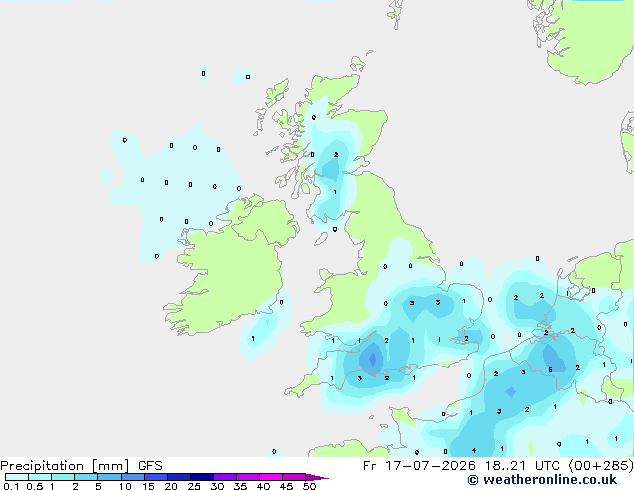This screenshot has width=634, height=490.
Task: Click the "40" legend scale label
Action: (x=263, y=486)
